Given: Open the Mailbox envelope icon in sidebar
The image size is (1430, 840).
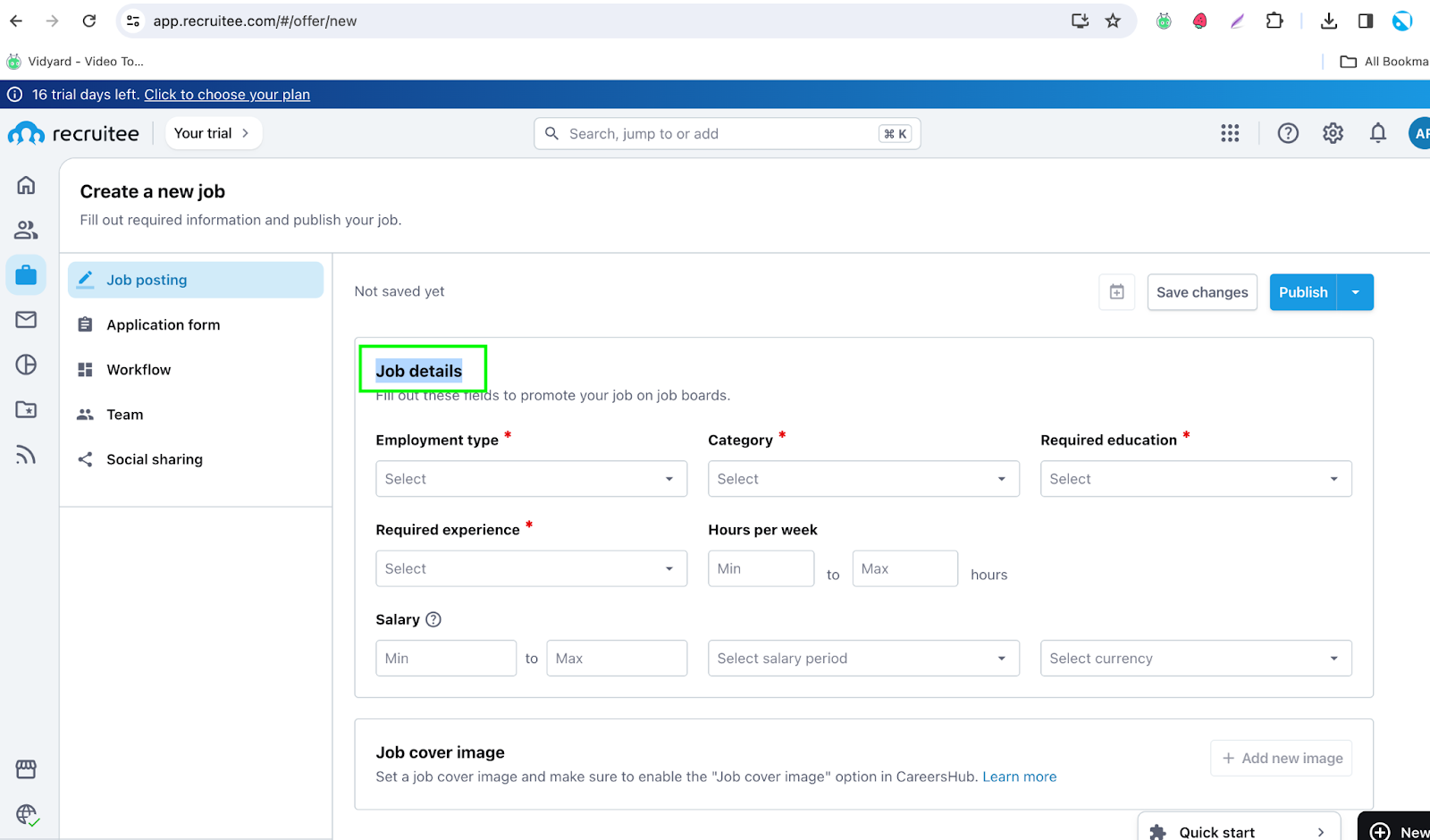Looking at the screenshot, I should [x=26, y=320].
